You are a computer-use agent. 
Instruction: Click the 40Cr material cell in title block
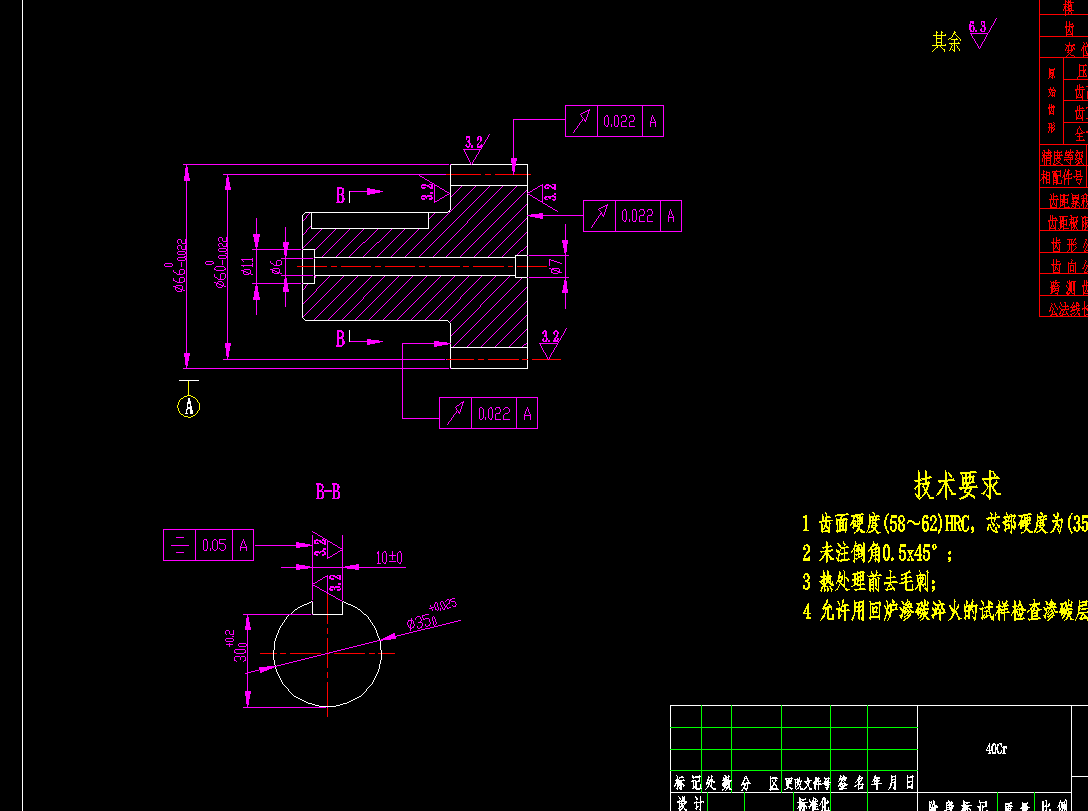click(996, 749)
